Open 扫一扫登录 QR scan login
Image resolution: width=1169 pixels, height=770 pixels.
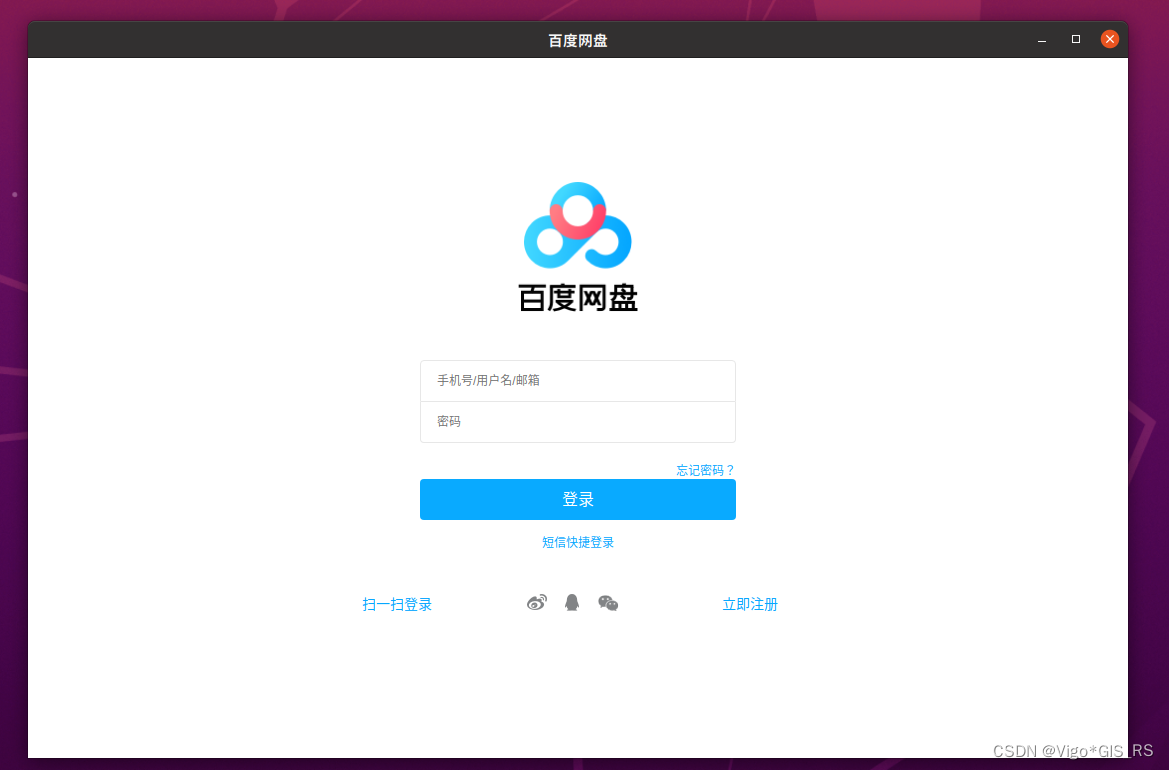point(396,603)
